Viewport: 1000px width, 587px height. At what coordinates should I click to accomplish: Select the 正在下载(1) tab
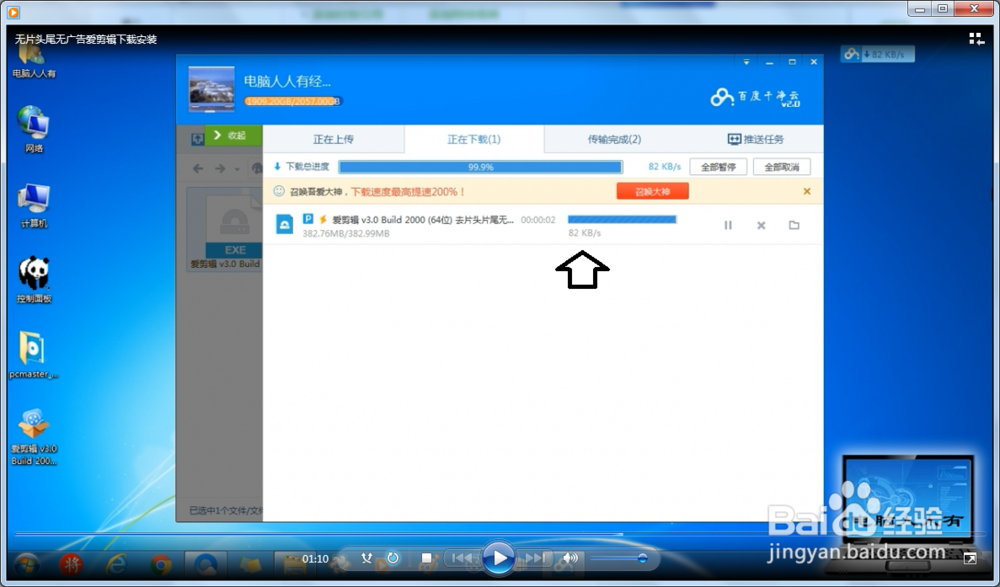(474, 139)
